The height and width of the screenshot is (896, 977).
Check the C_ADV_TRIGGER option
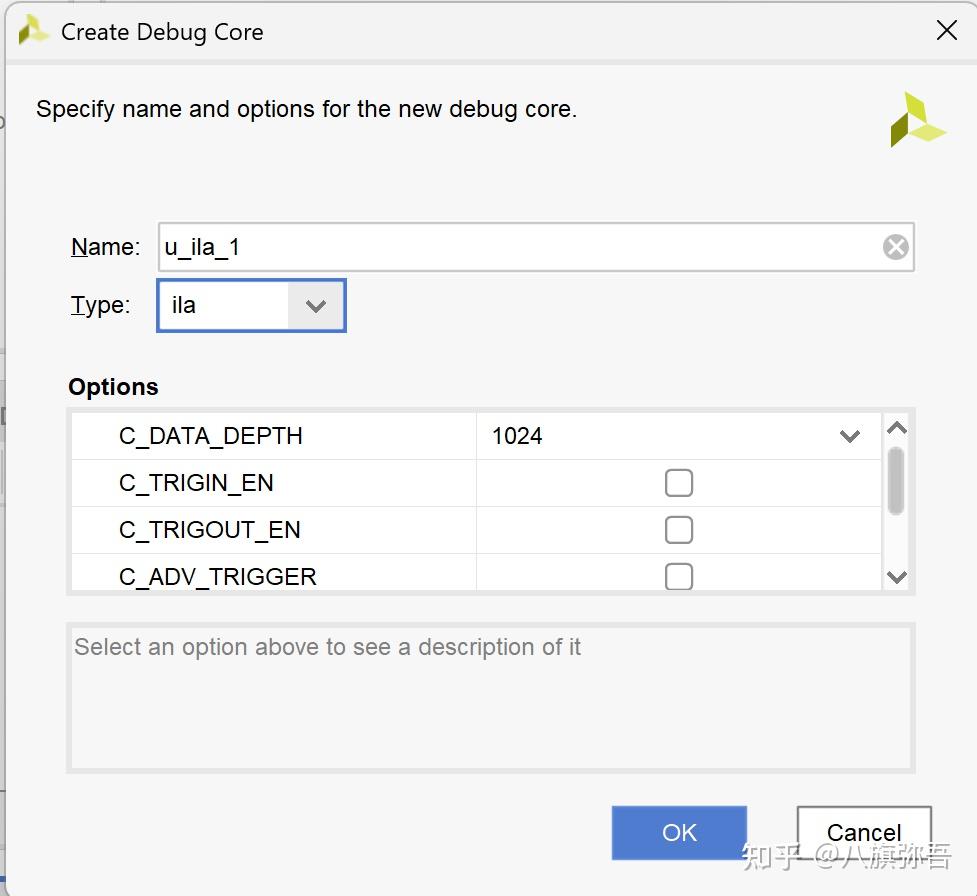[679, 576]
